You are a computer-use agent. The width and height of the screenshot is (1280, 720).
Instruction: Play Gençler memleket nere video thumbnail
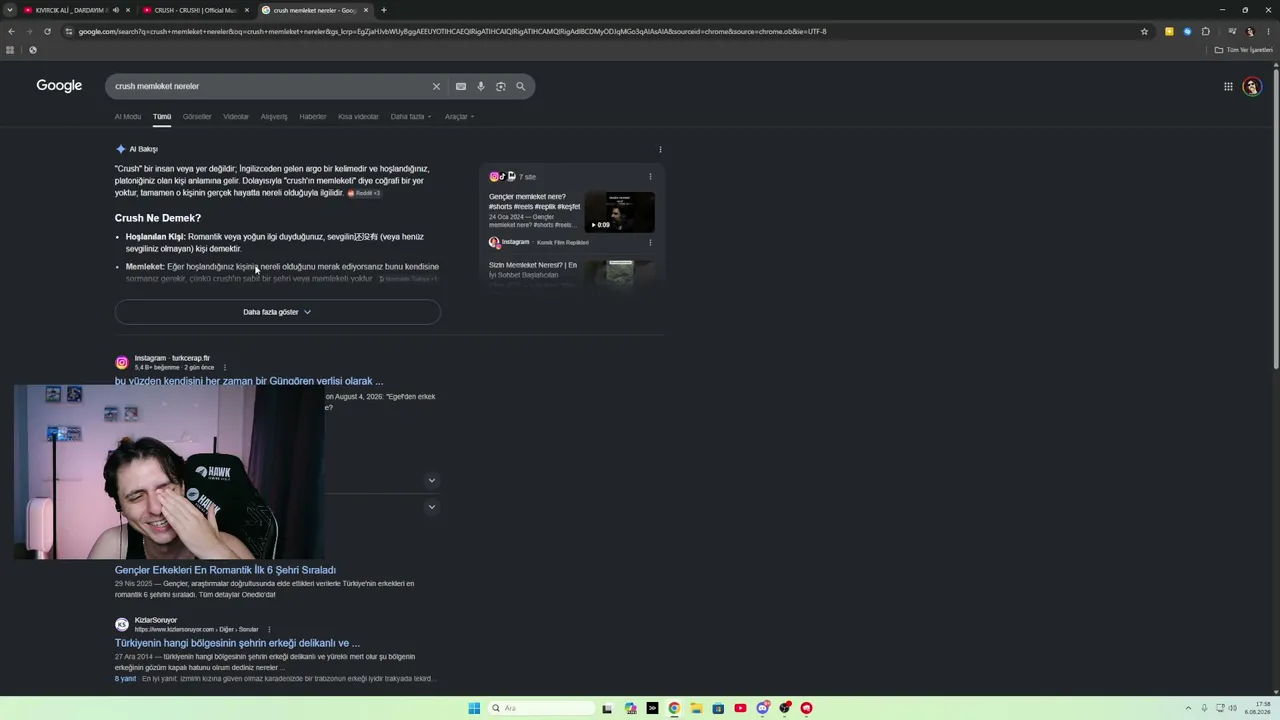click(619, 212)
